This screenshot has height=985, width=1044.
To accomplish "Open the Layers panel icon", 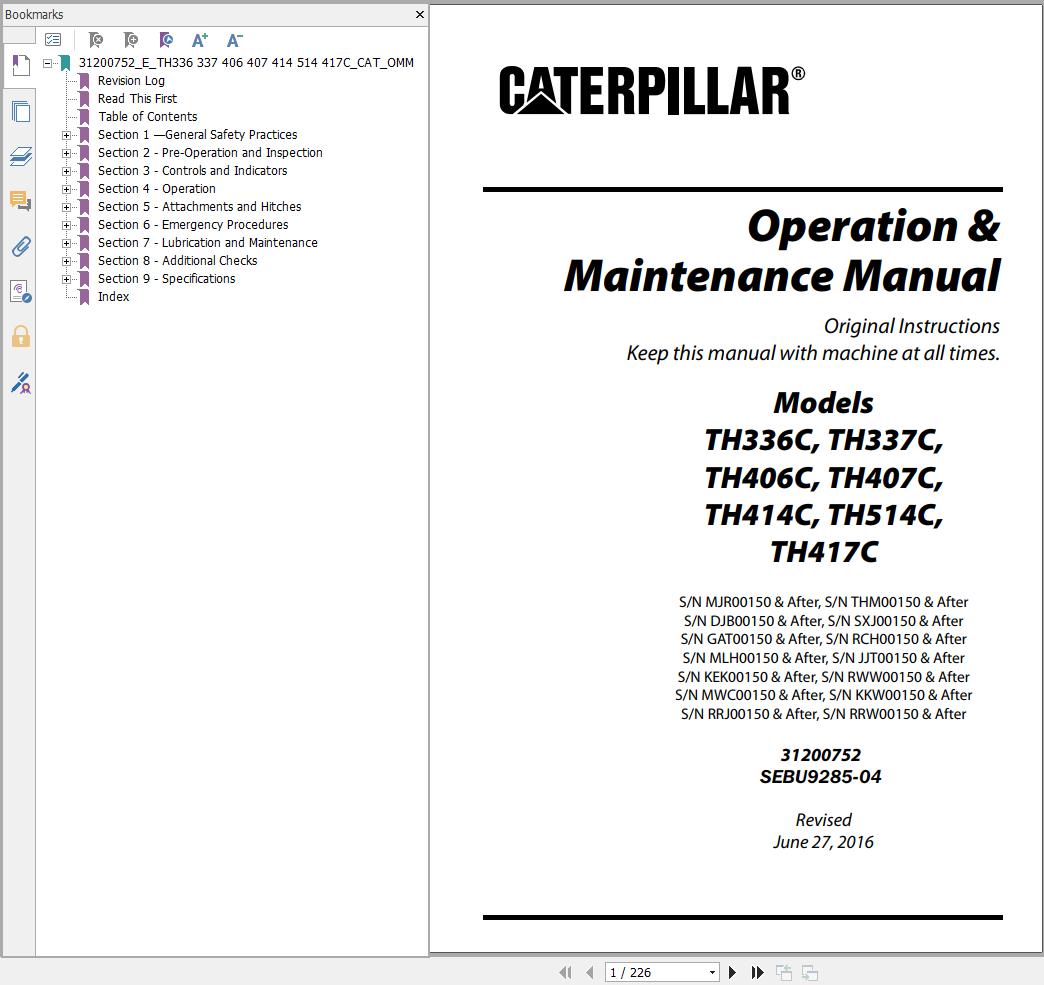I will (21, 157).
